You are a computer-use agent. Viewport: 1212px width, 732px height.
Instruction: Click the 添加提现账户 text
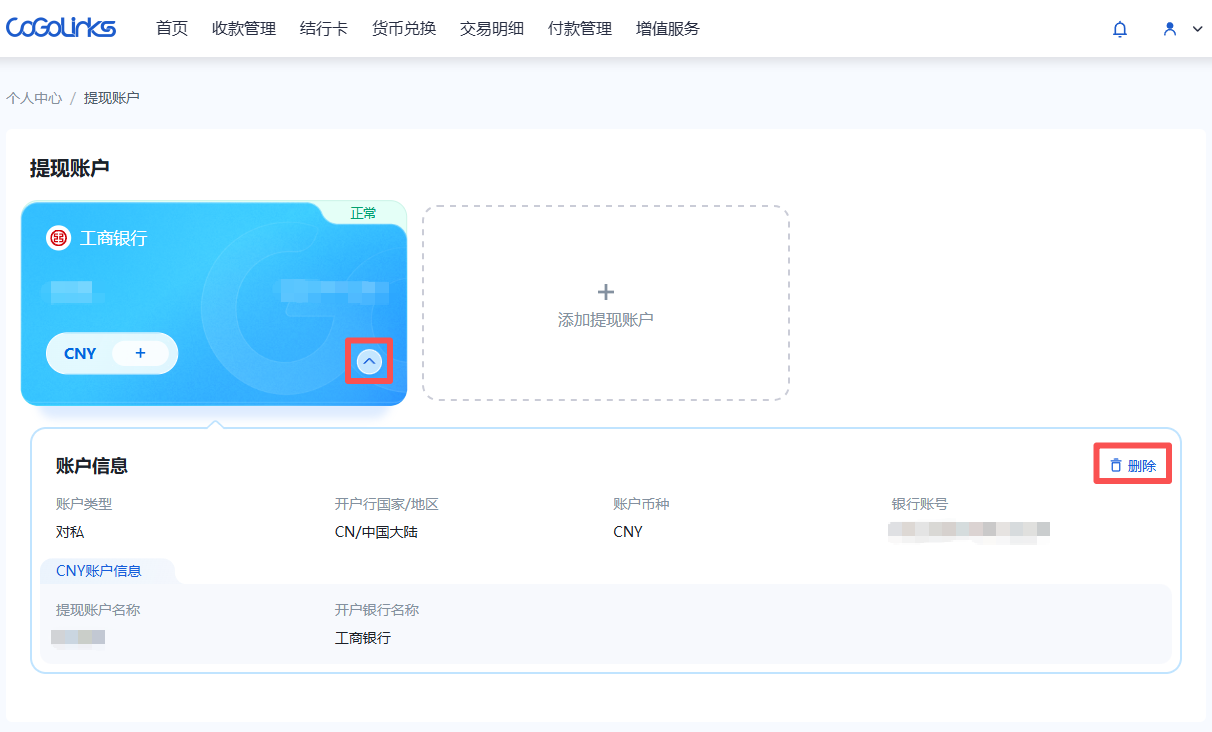605,320
